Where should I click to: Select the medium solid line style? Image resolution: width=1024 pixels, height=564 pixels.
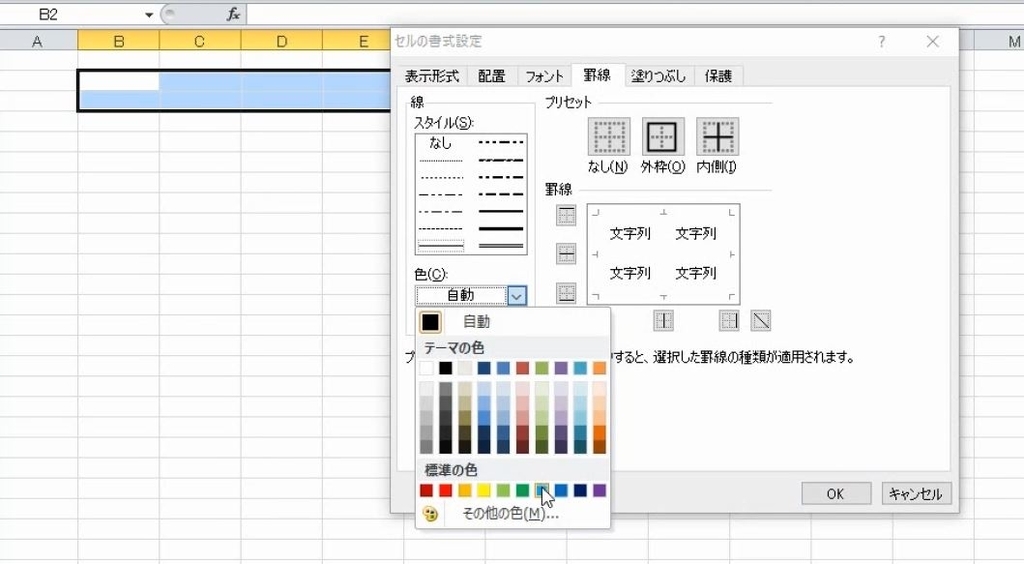[x=501, y=212]
